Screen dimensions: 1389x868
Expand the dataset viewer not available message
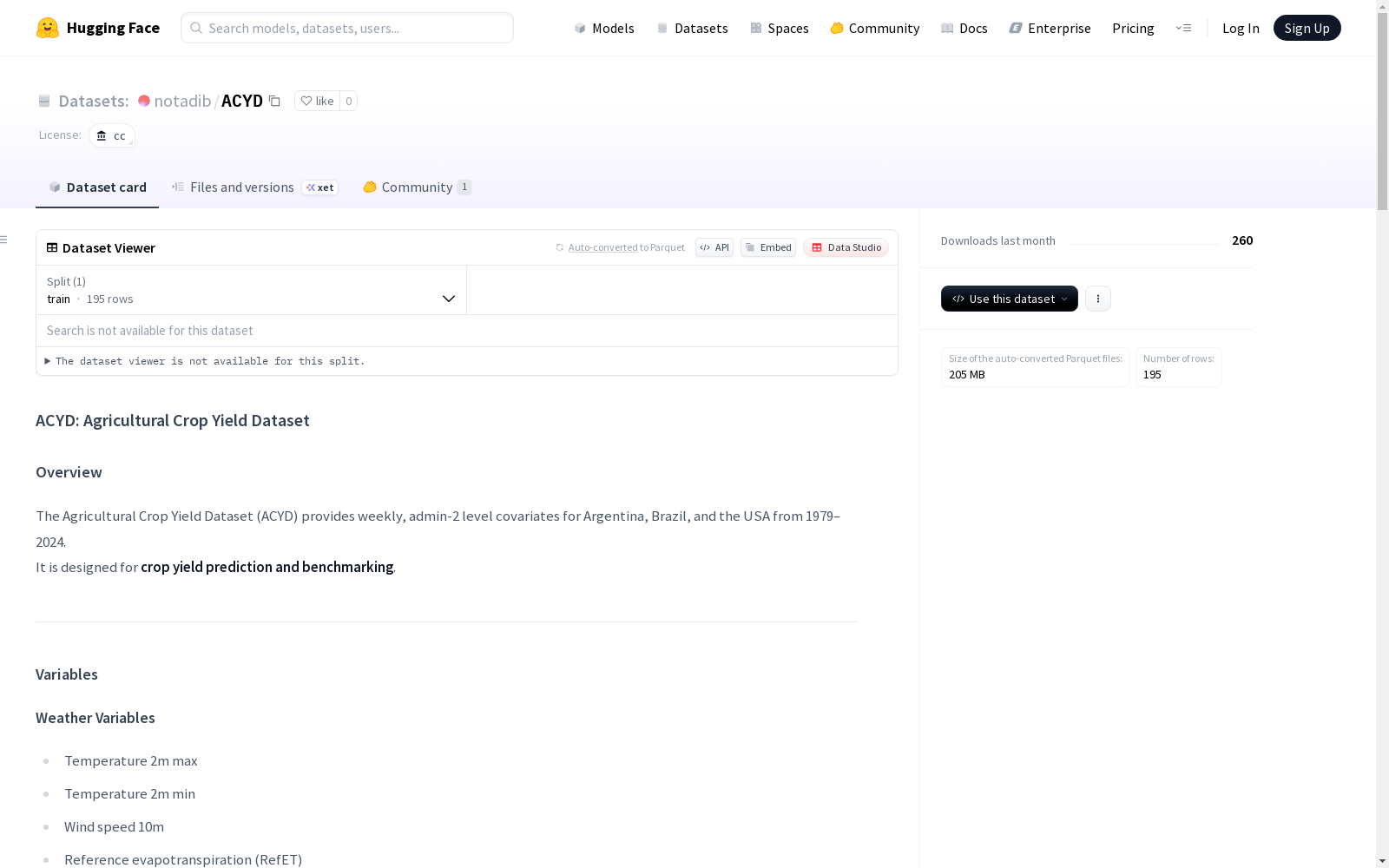(x=205, y=361)
